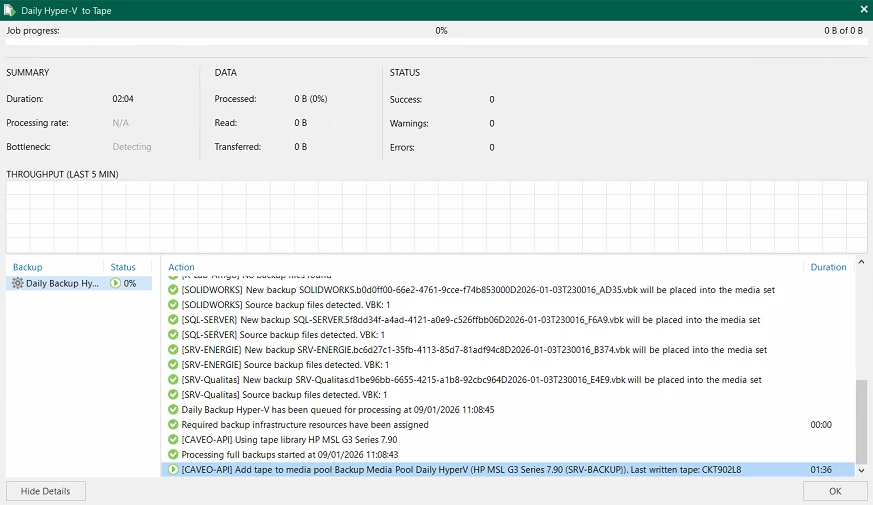Select Using tape library HP MSL G3 entry
Screen dimensions: 873x505
point(508,440)
